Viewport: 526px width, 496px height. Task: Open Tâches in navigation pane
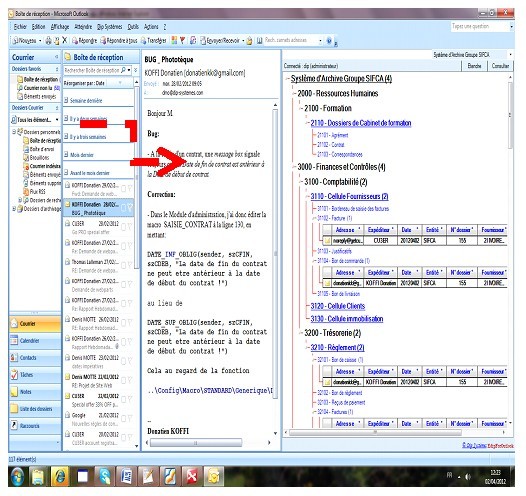(35, 375)
